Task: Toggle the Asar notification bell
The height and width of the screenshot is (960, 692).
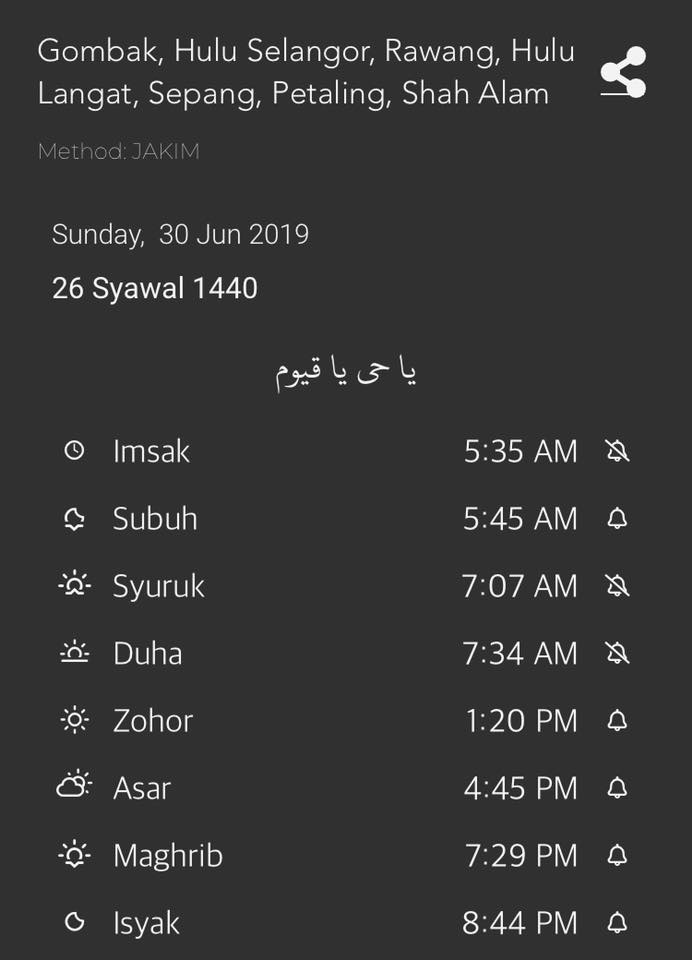Action: tap(617, 788)
